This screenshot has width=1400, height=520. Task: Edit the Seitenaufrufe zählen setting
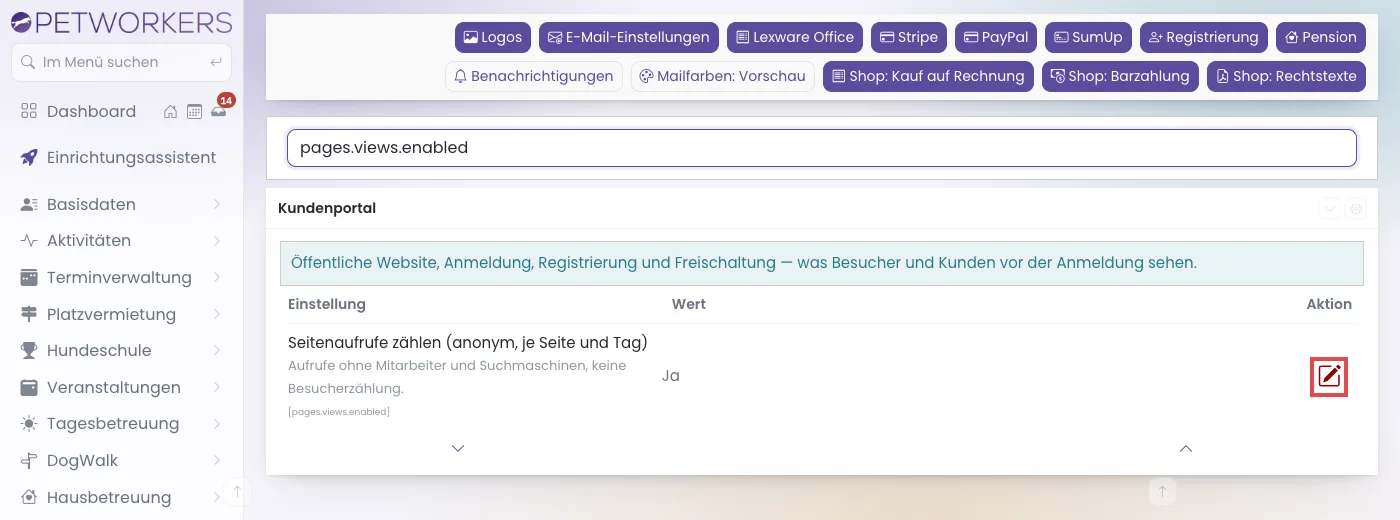pos(1329,376)
